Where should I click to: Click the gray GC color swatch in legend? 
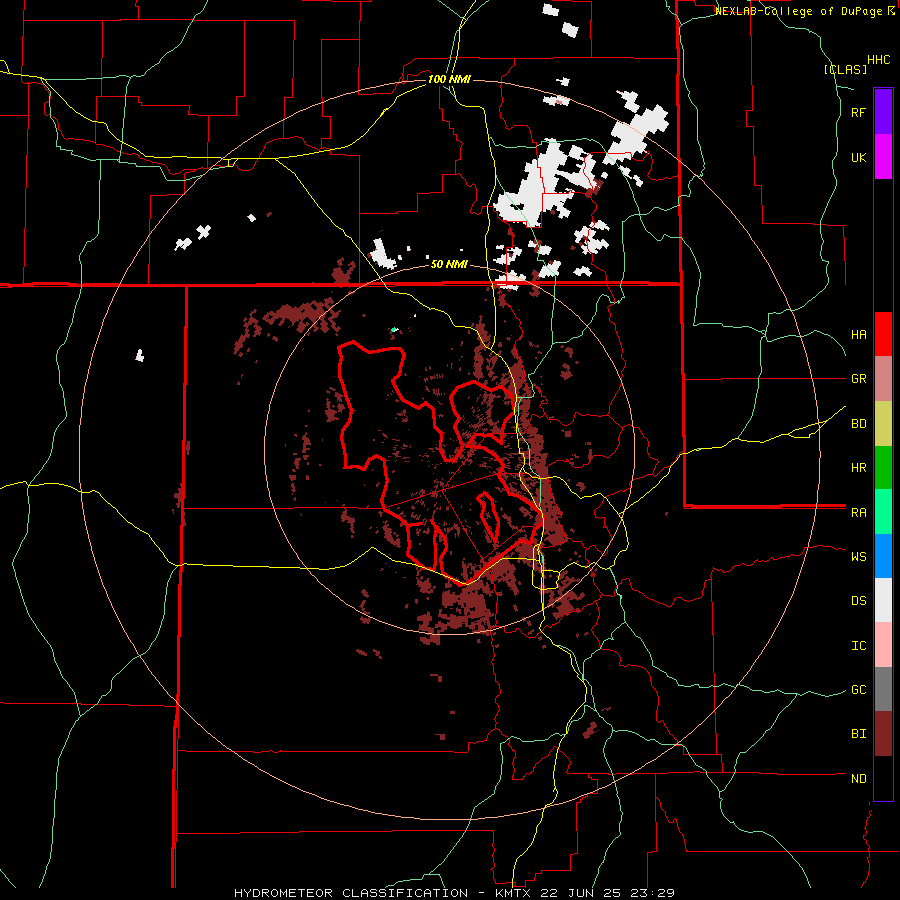(x=883, y=689)
